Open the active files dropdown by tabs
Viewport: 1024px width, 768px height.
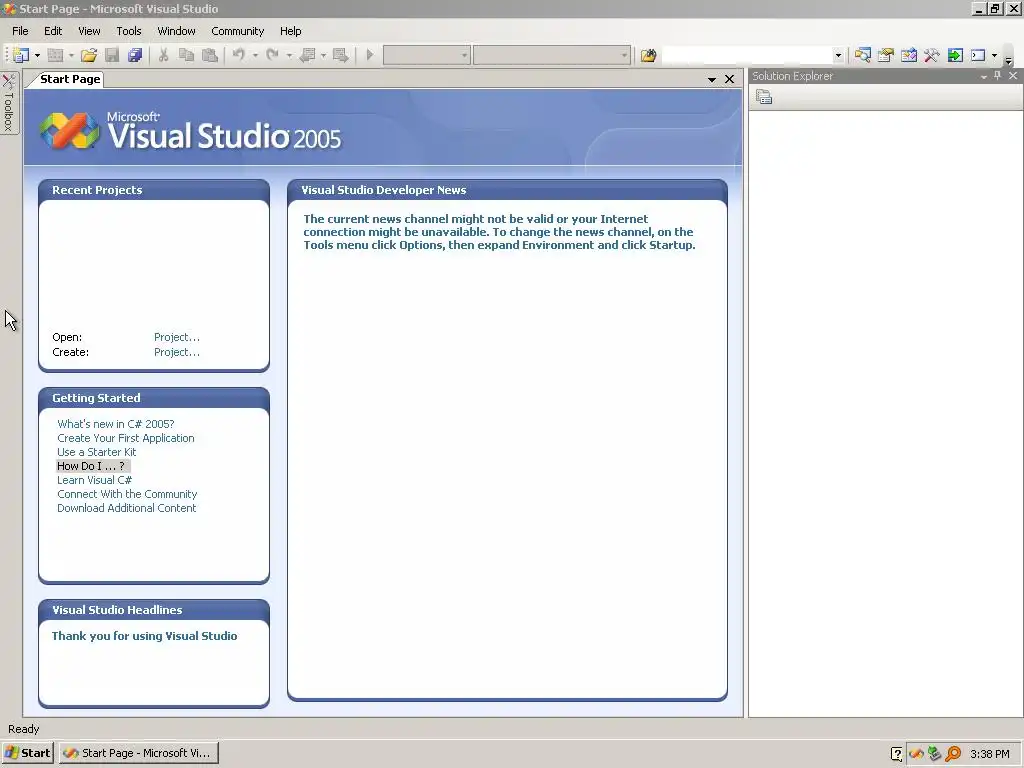pyautogui.click(x=712, y=79)
